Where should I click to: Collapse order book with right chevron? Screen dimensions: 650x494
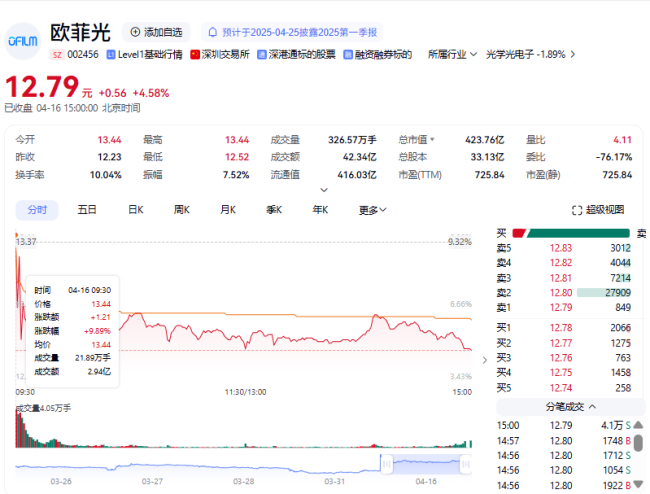click(x=485, y=360)
